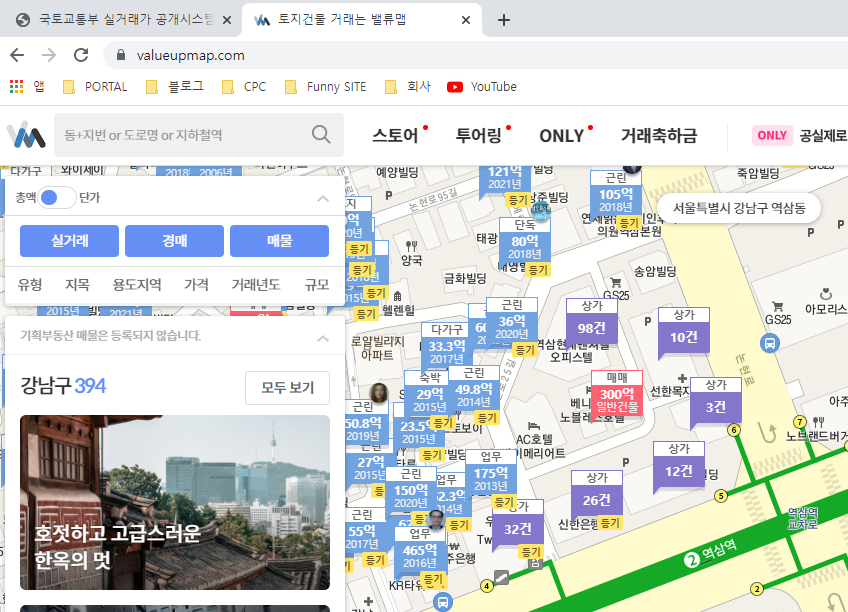The width and height of the screenshot is (848, 612).
Task: Select the 상가 98건 map marker
Action: coord(591,323)
